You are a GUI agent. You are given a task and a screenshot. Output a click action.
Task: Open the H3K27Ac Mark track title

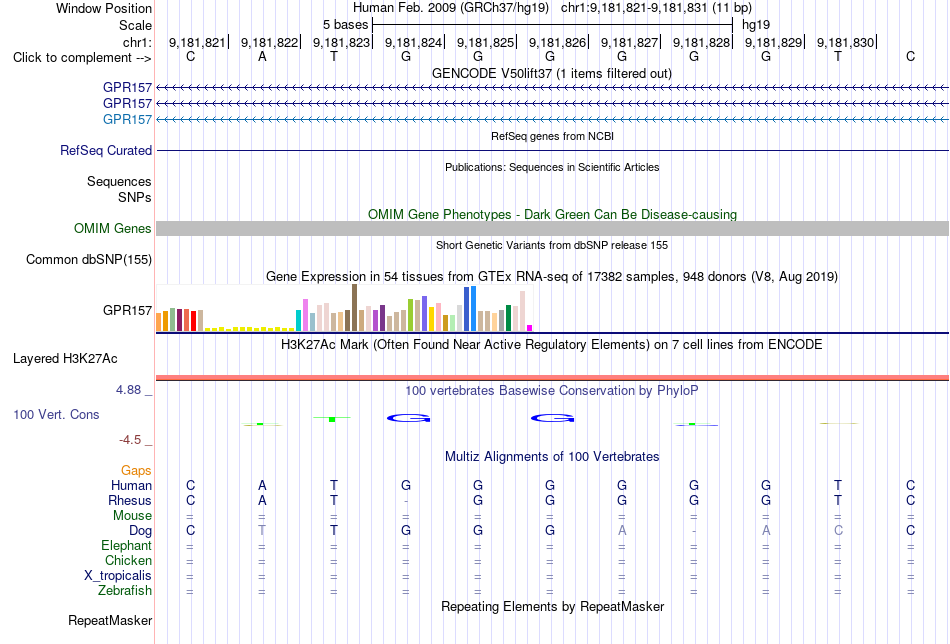(552, 345)
